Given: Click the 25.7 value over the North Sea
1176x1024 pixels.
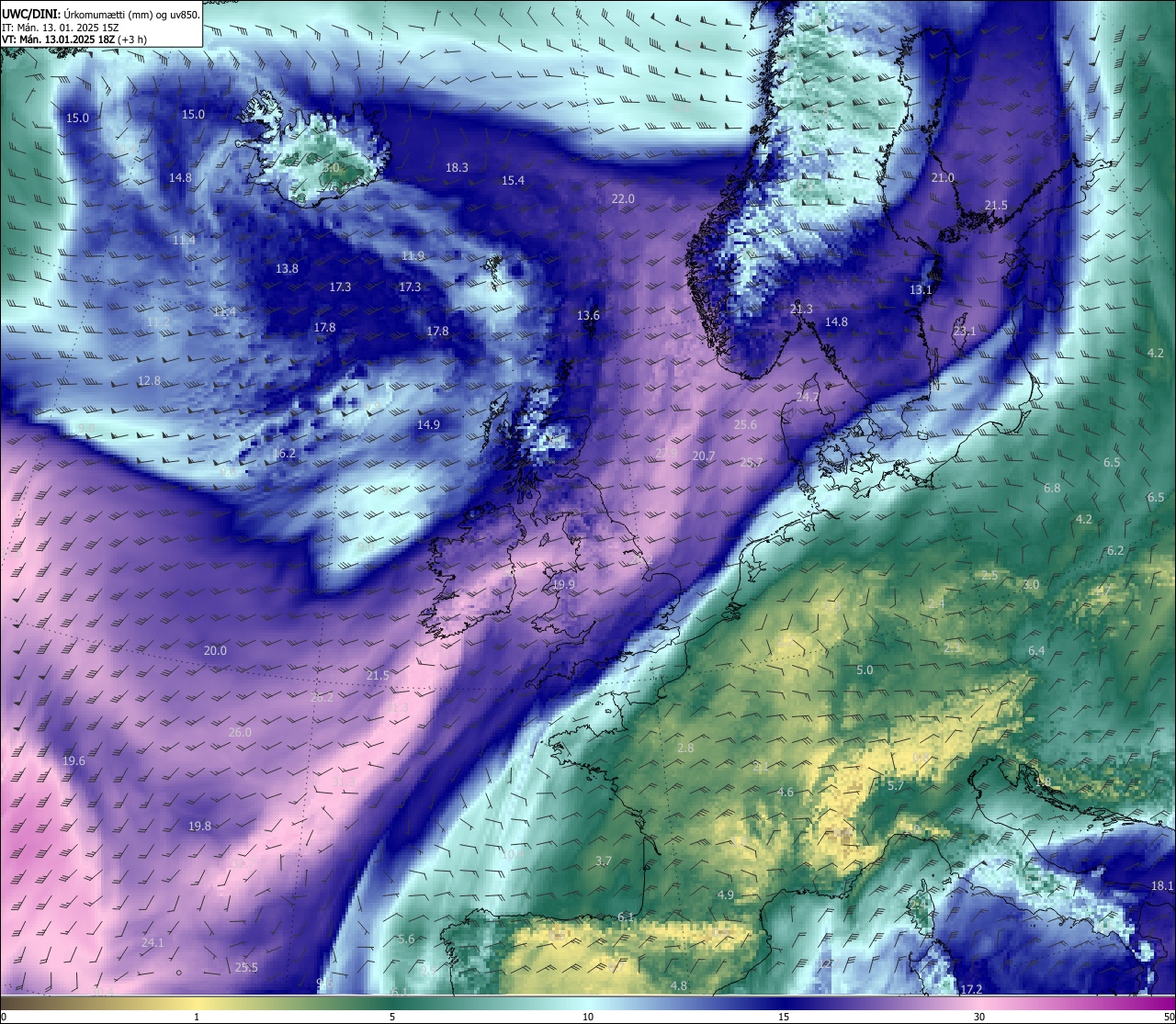Looking at the screenshot, I should pyautogui.click(x=751, y=462).
